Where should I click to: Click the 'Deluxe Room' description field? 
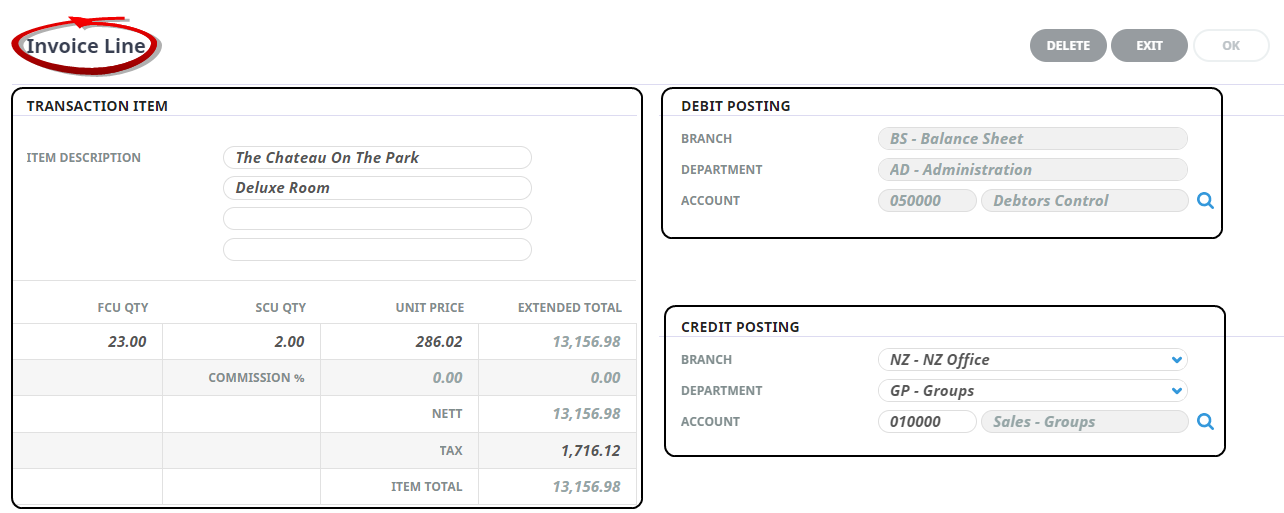tap(377, 188)
